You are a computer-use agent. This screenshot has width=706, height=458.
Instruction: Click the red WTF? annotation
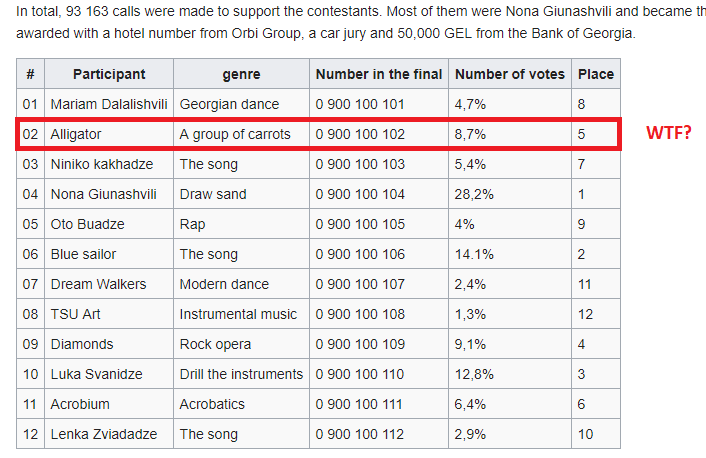pos(669,133)
